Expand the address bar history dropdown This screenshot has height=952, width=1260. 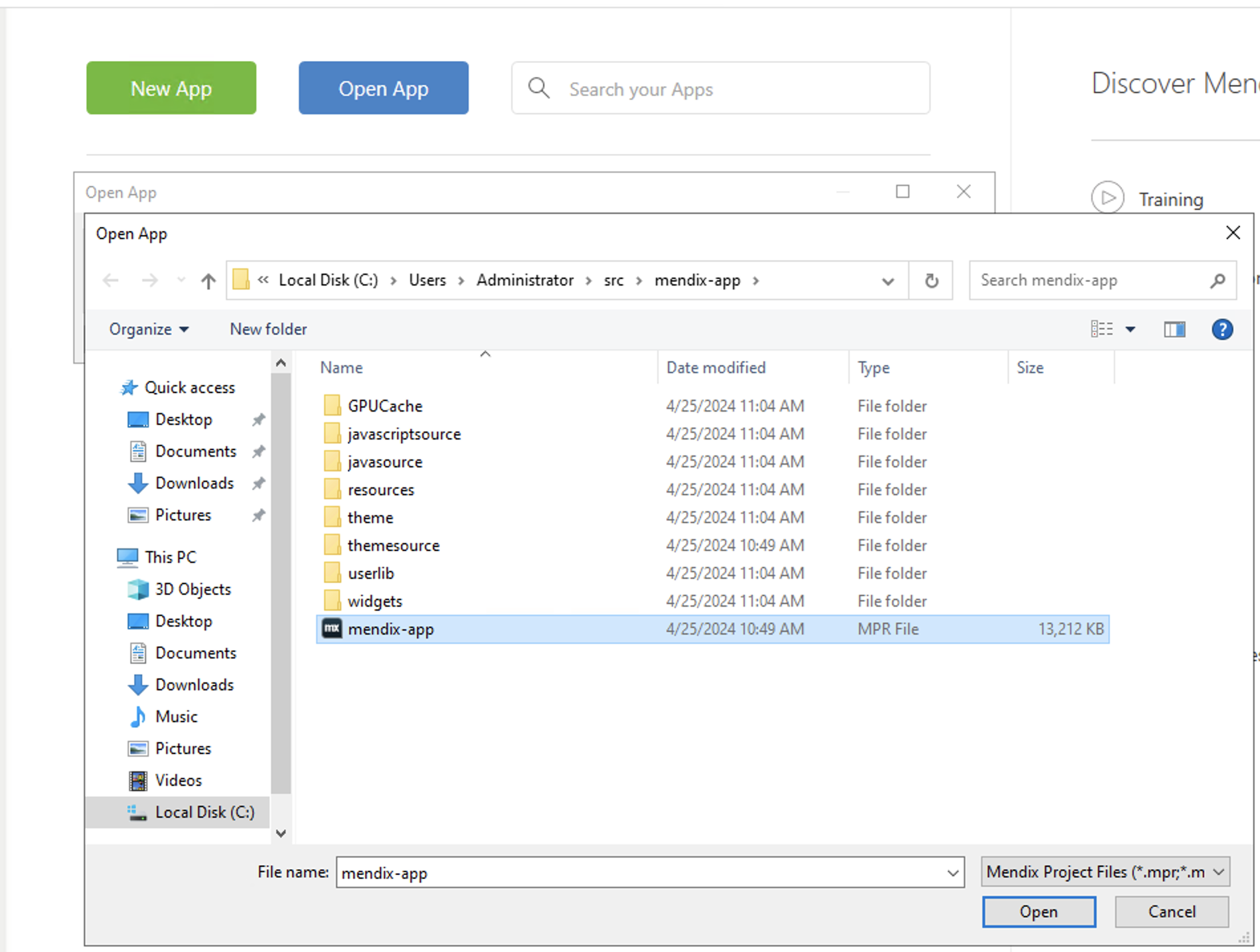coord(888,281)
